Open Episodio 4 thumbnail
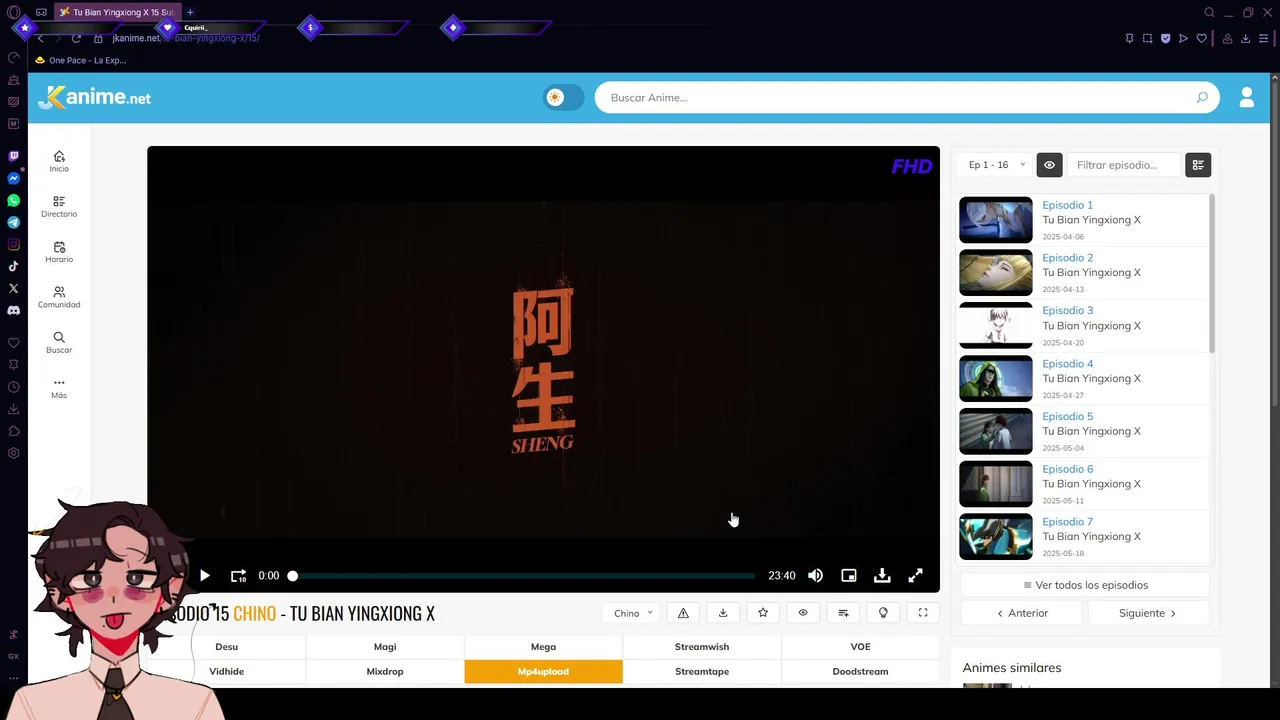The image size is (1280, 720). [x=996, y=379]
